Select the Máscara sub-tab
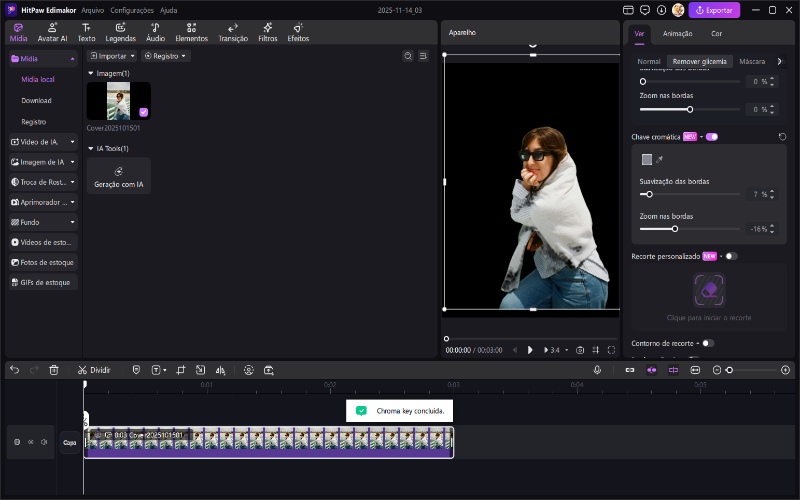Image resolution: width=800 pixels, height=500 pixels. [752, 61]
